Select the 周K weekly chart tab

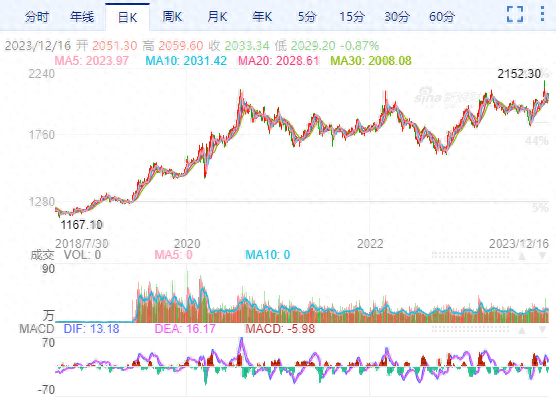tap(172, 17)
